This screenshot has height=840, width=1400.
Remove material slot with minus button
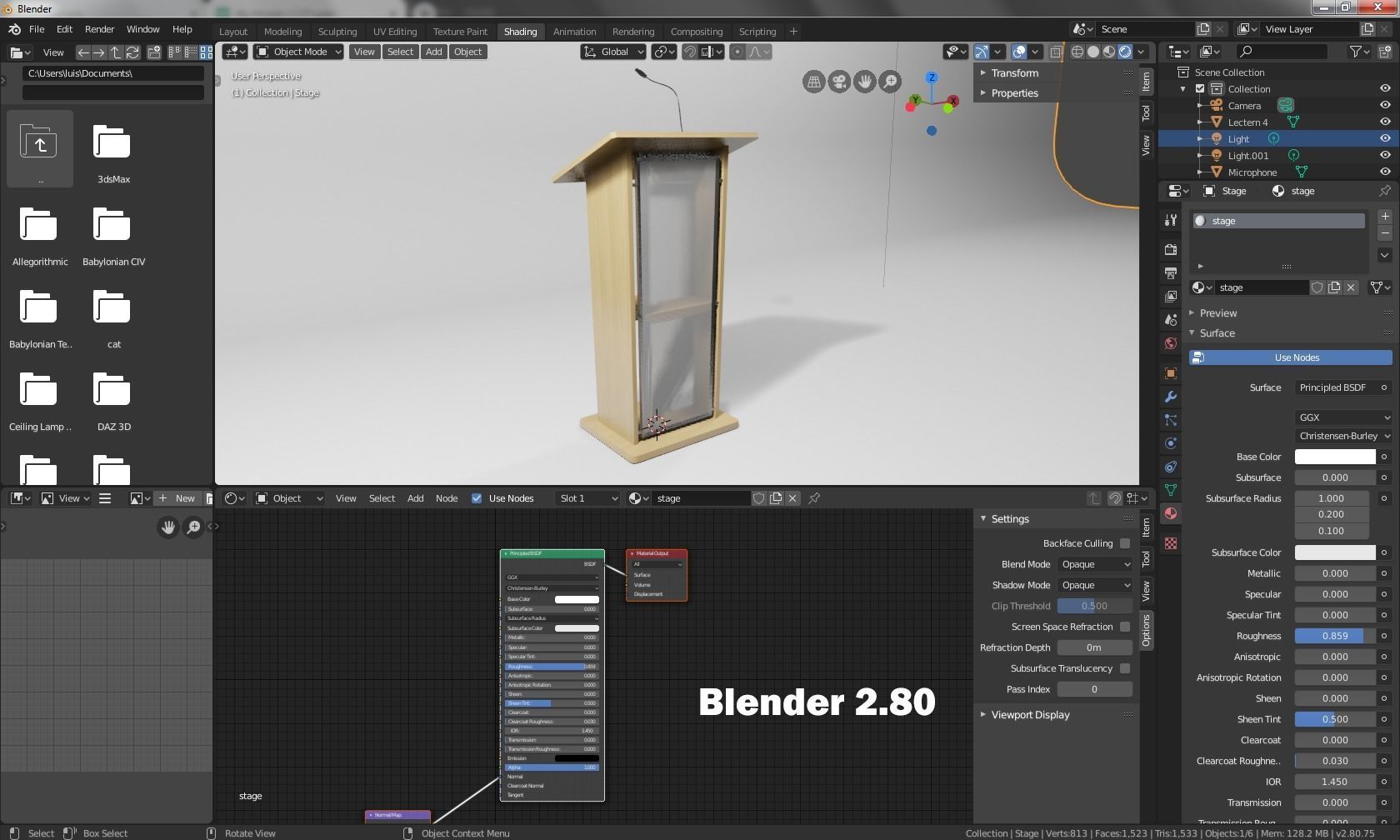click(x=1385, y=233)
